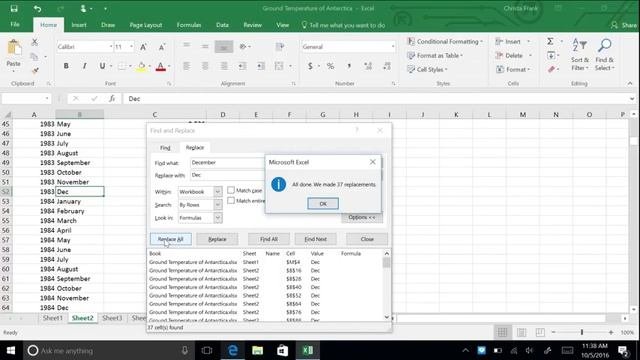The image size is (640, 360).
Task: Open the Store from taskbar
Action: click(x=282, y=351)
